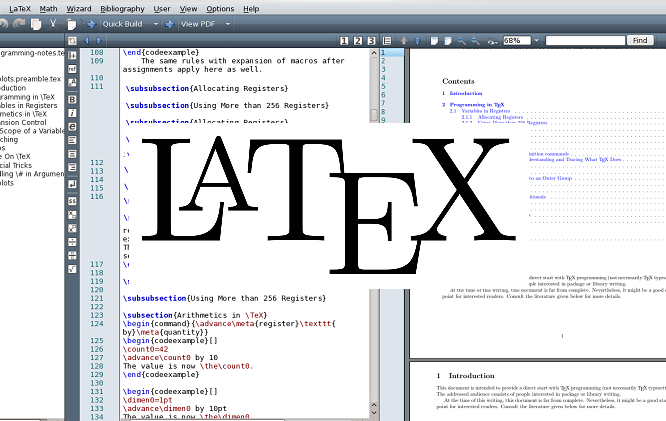Click the 68% zoom input field
Screen dimensions: 666x421
pyautogui.click(x=516, y=40)
